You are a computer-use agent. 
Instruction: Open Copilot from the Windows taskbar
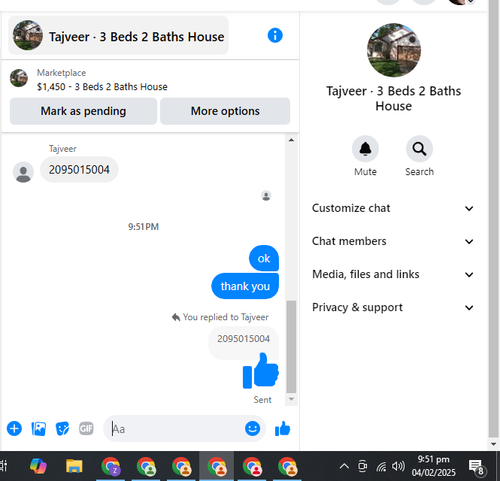coord(38,466)
